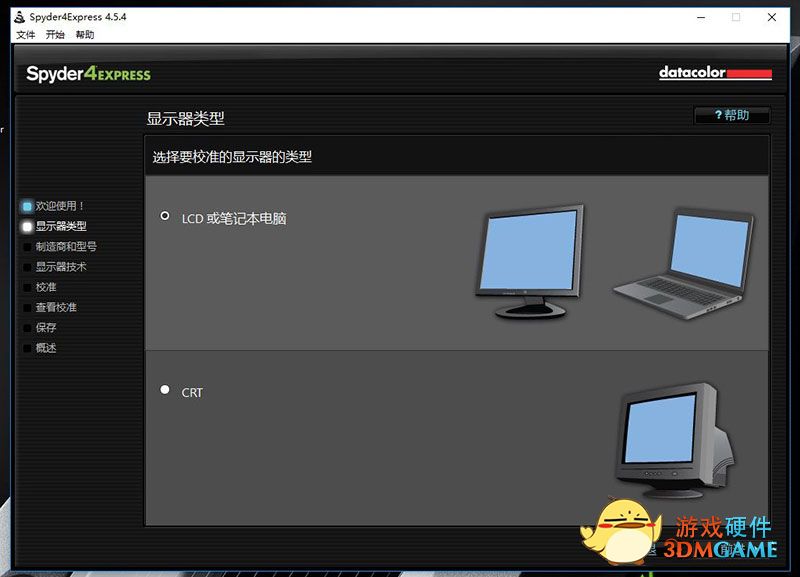The height and width of the screenshot is (577, 800).
Task: Click the CRT label text
Action: tap(192, 393)
